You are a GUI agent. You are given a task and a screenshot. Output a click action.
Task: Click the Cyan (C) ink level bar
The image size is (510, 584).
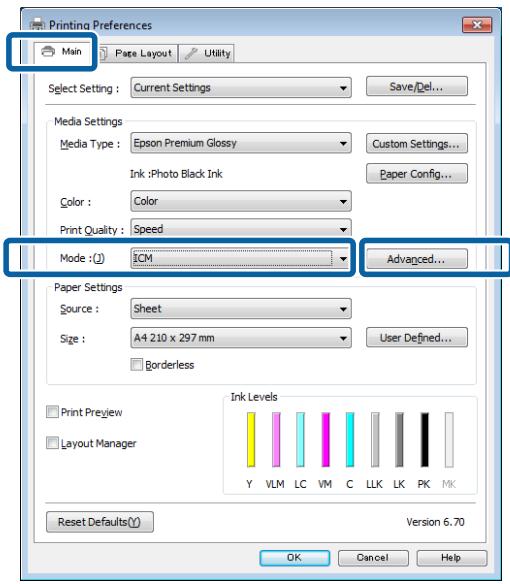(350, 439)
